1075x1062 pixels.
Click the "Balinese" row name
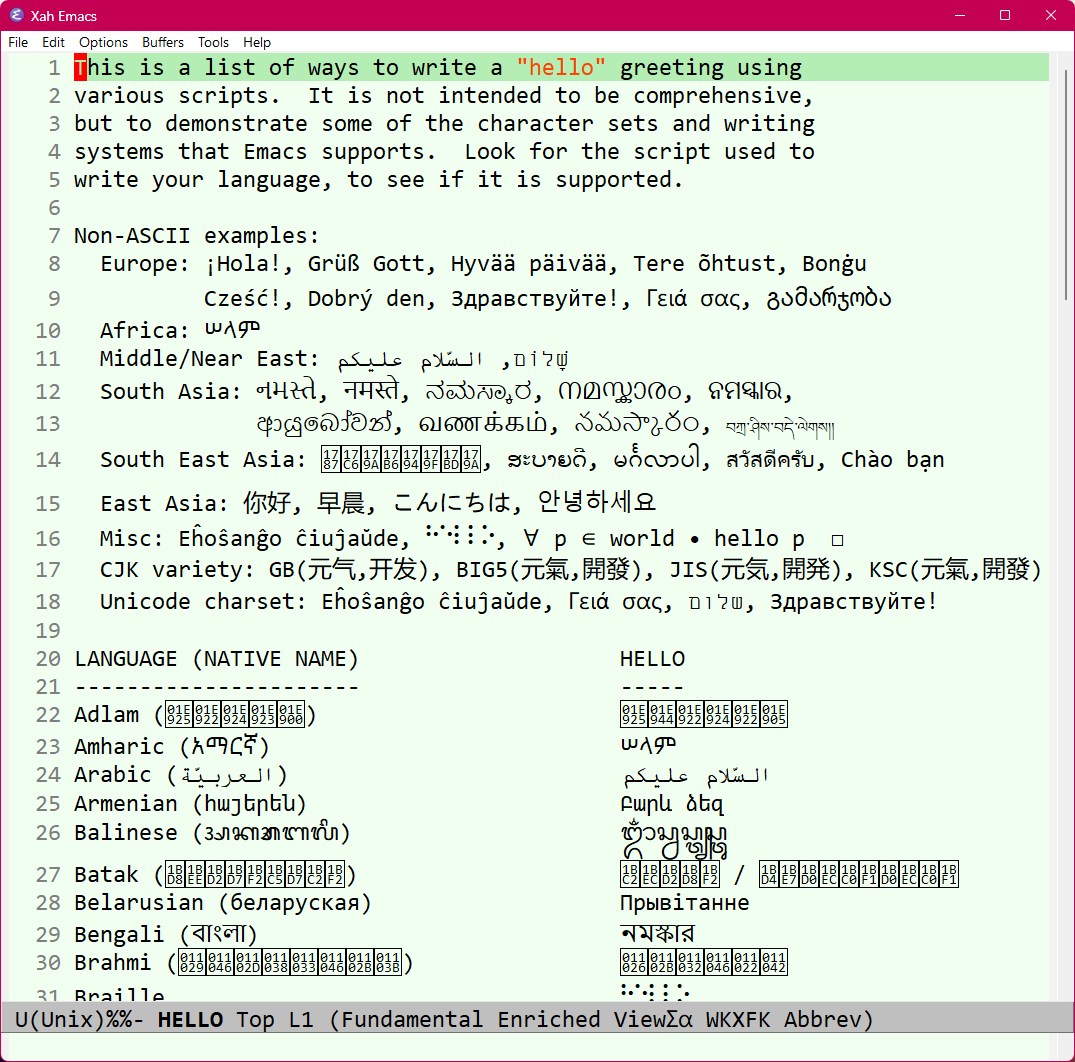pyautogui.click(x=125, y=832)
